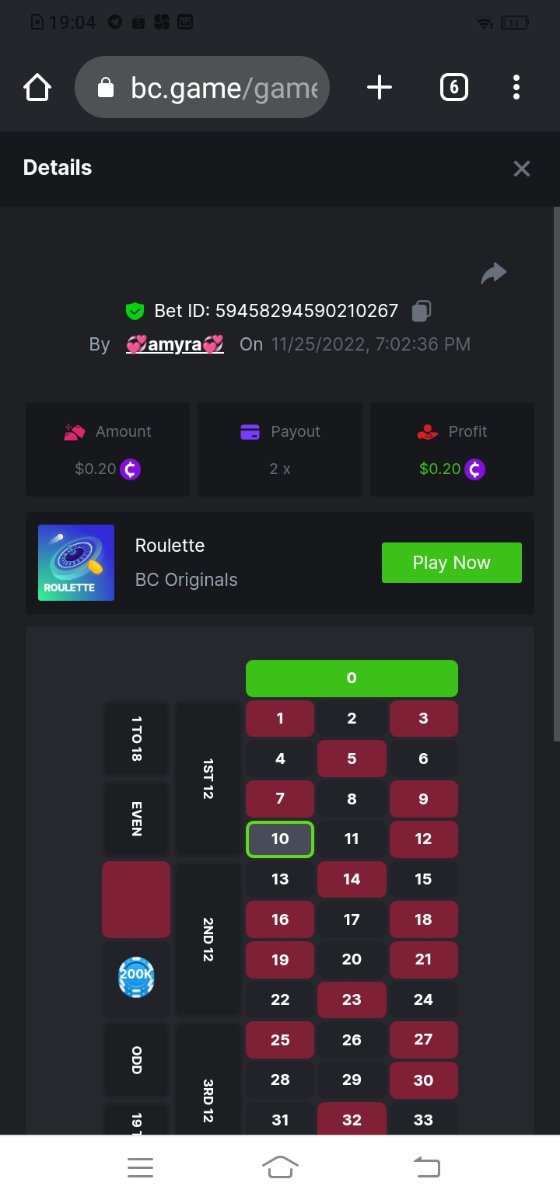Close the Details panel
The image size is (560, 1200).
(x=521, y=169)
